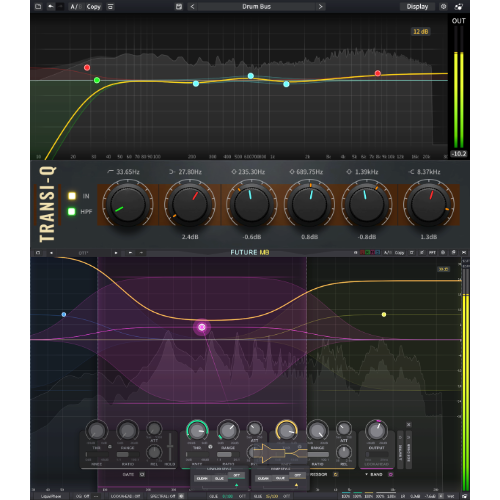Open the Drum Bus preset name selector

[256, 7]
